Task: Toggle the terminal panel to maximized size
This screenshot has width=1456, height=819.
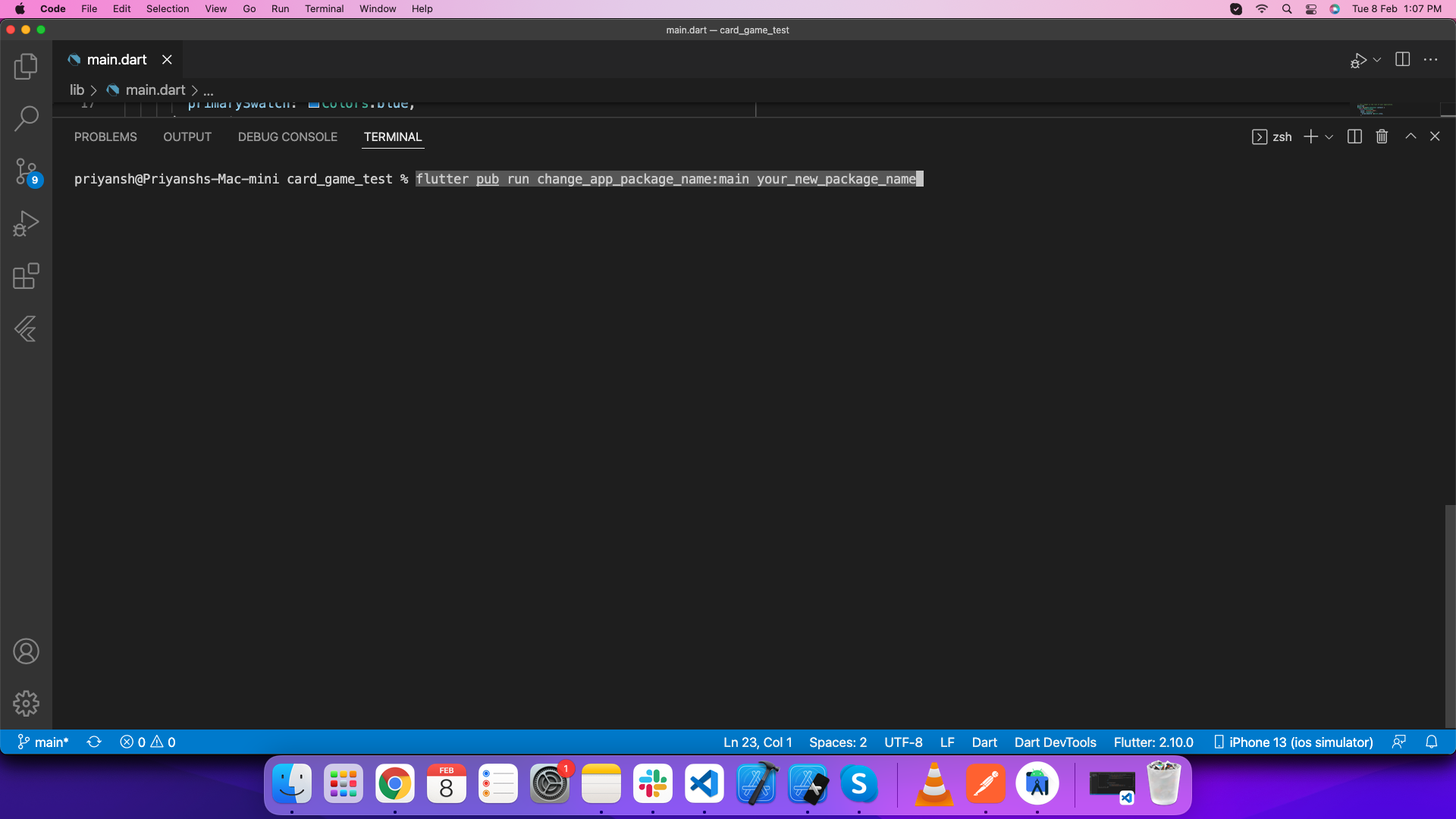Action: [1410, 136]
